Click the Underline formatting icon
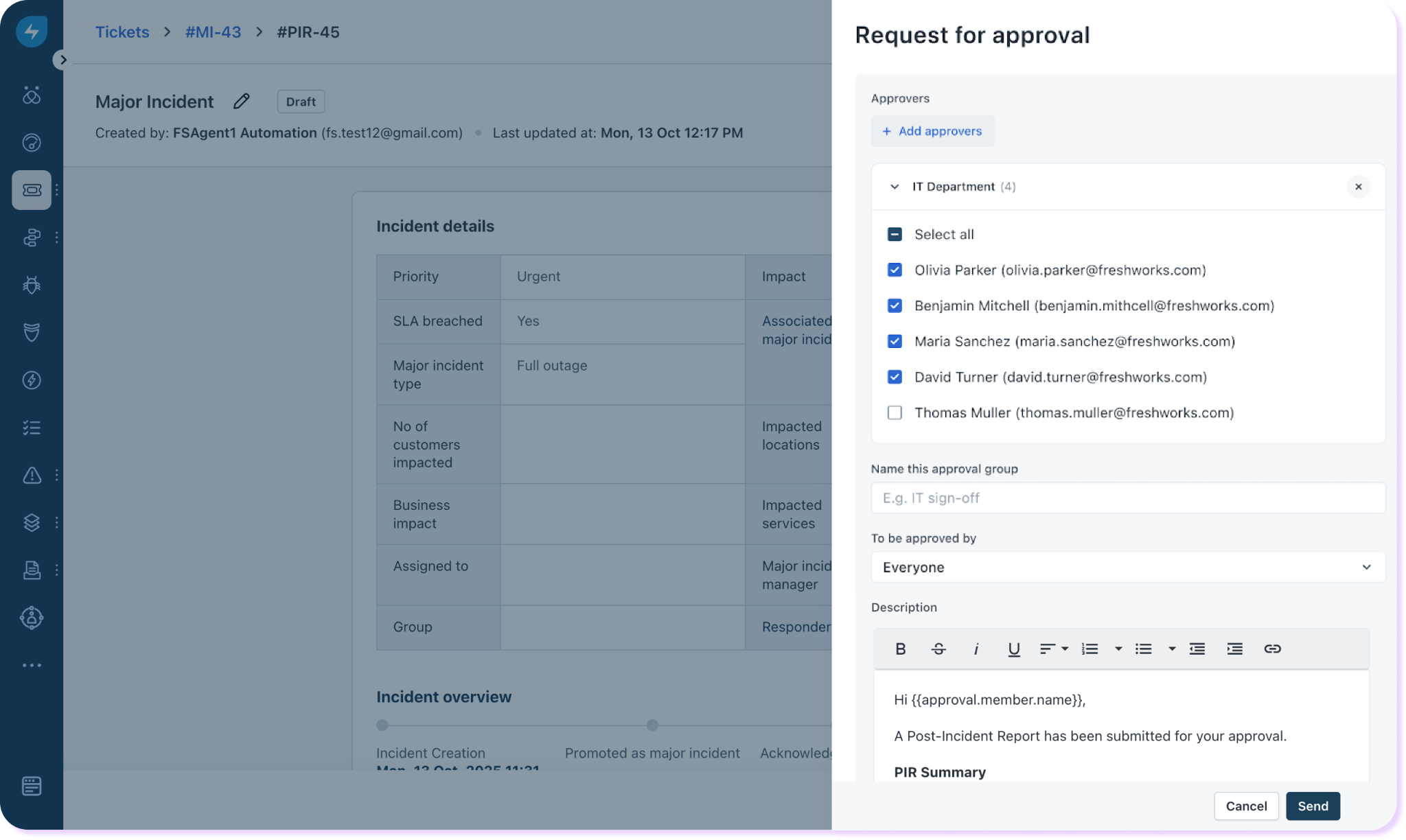This screenshot has height=840, width=1406. [x=1013, y=649]
